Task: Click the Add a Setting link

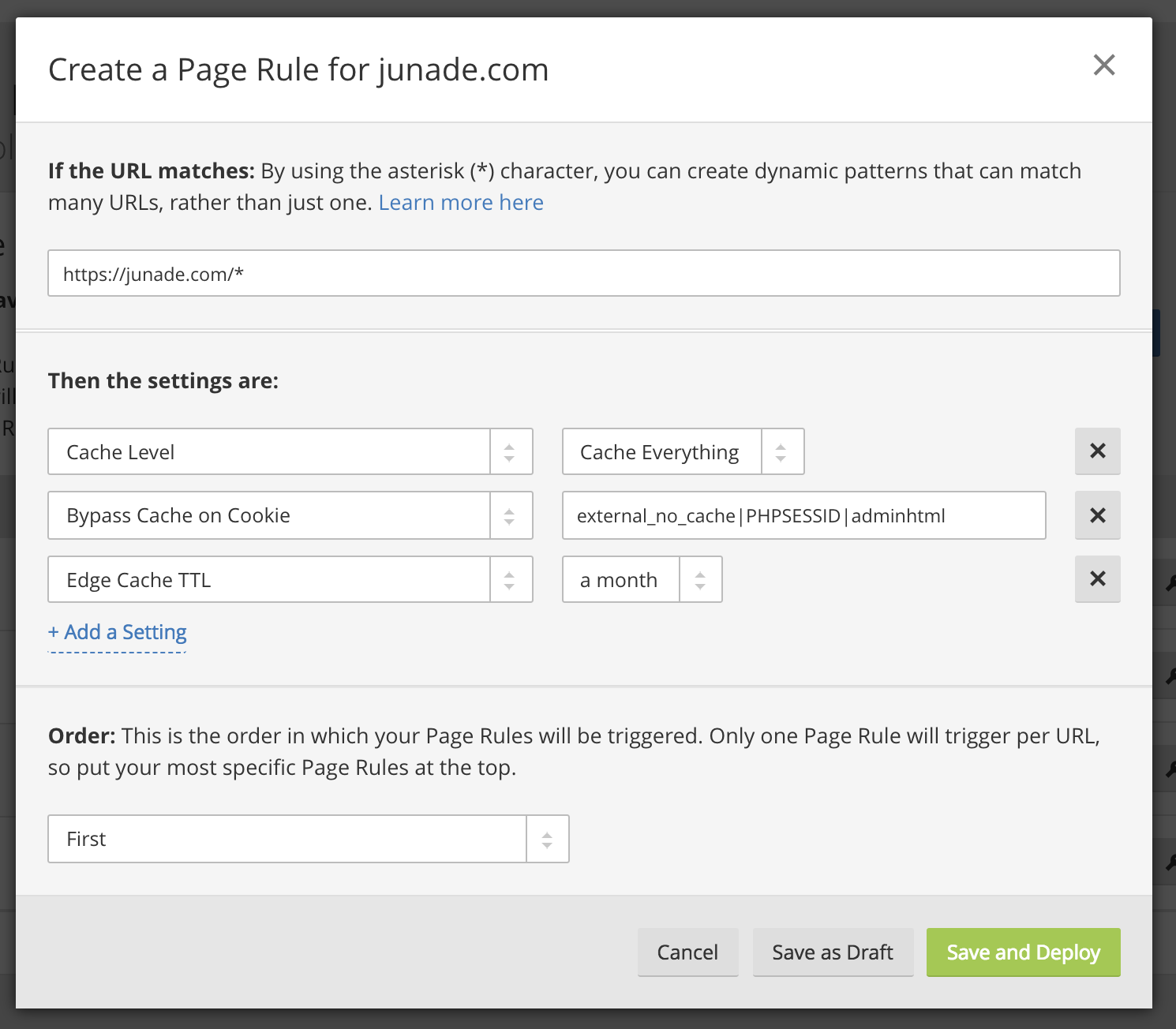Action: tap(118, 632)
